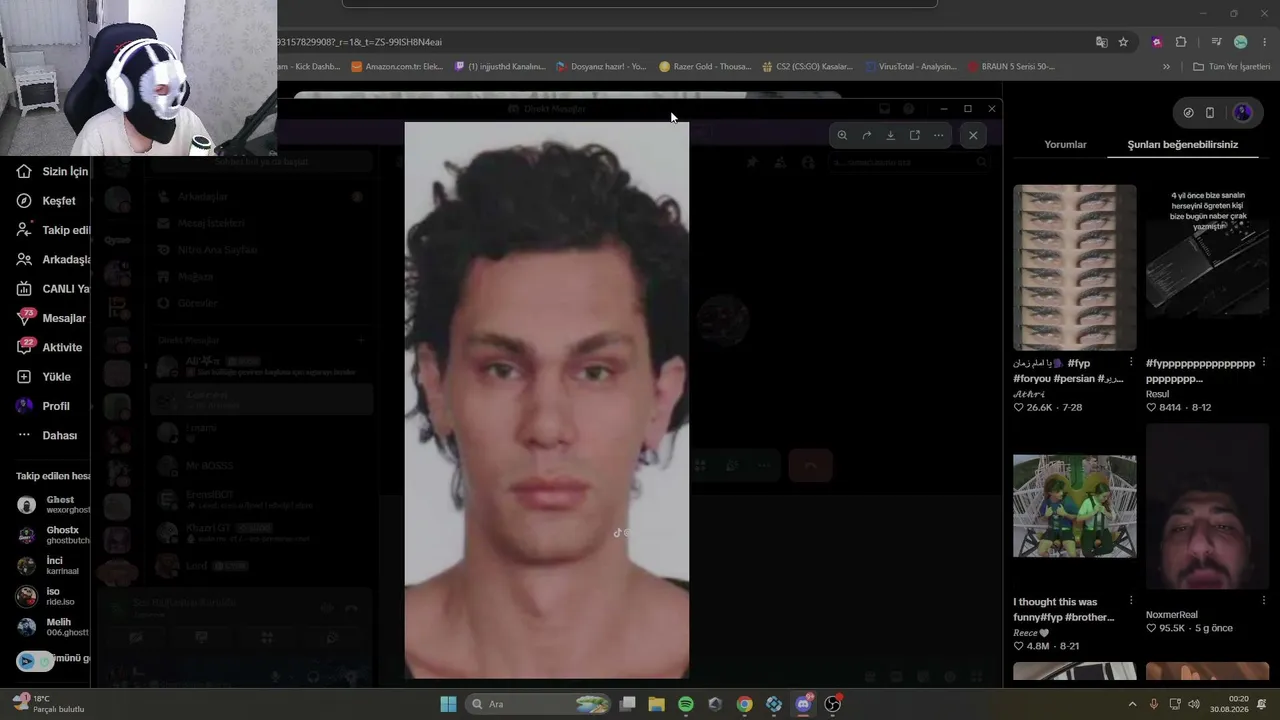
Task: Open TikTok Aktivite notifications
Action: (x=49, y=347)
